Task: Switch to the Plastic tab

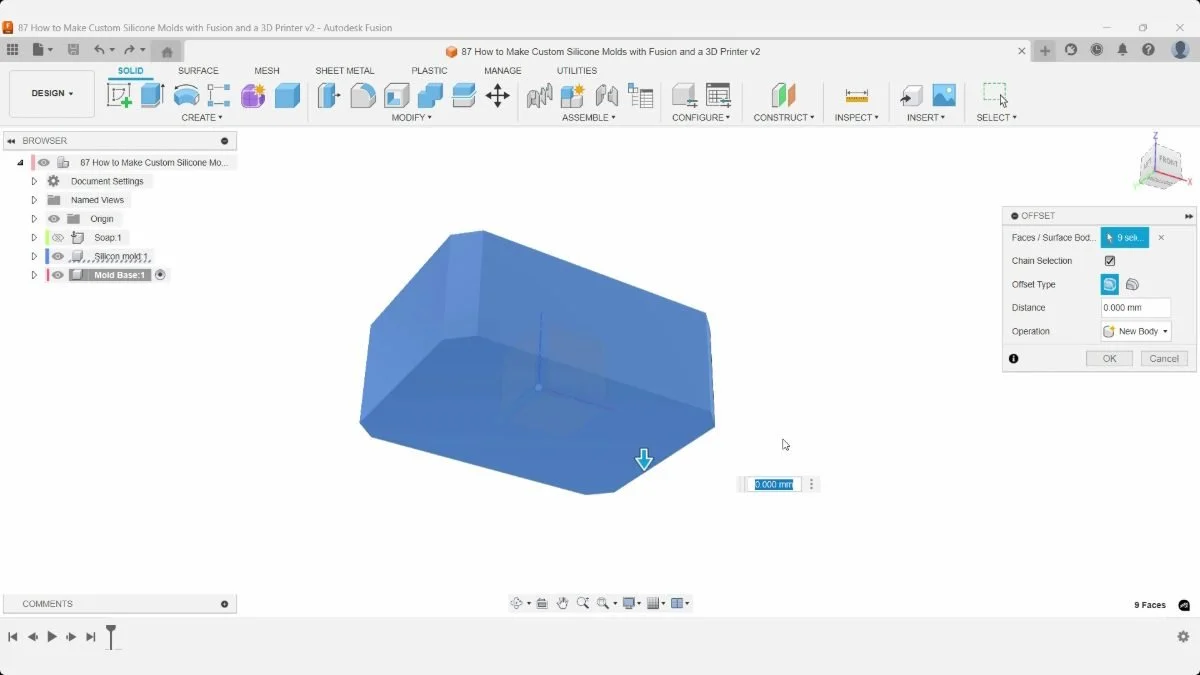Action: [429, 71]
